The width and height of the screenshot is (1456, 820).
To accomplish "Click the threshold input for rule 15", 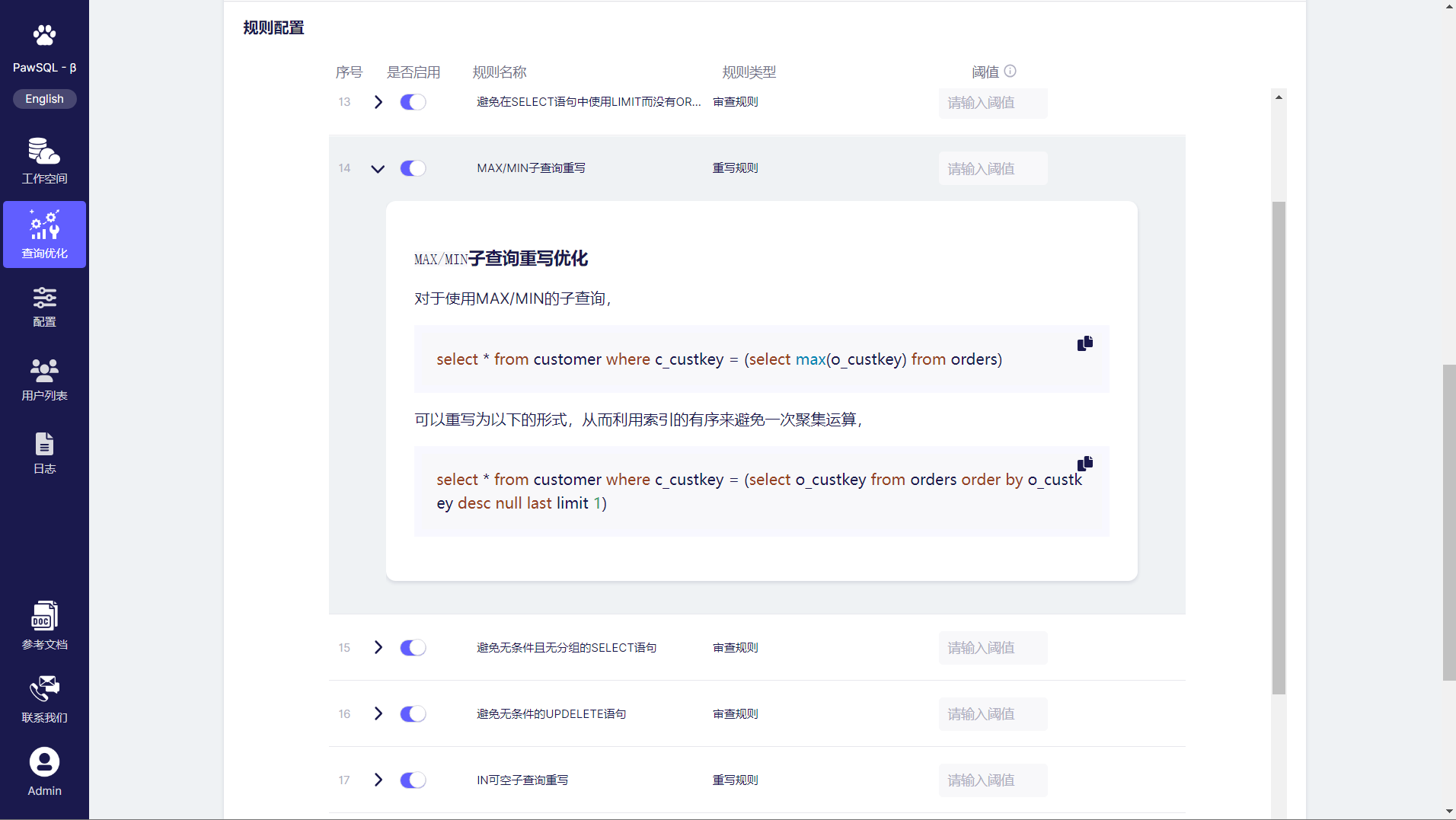I will pyautogui.click(x=992, y=648).
